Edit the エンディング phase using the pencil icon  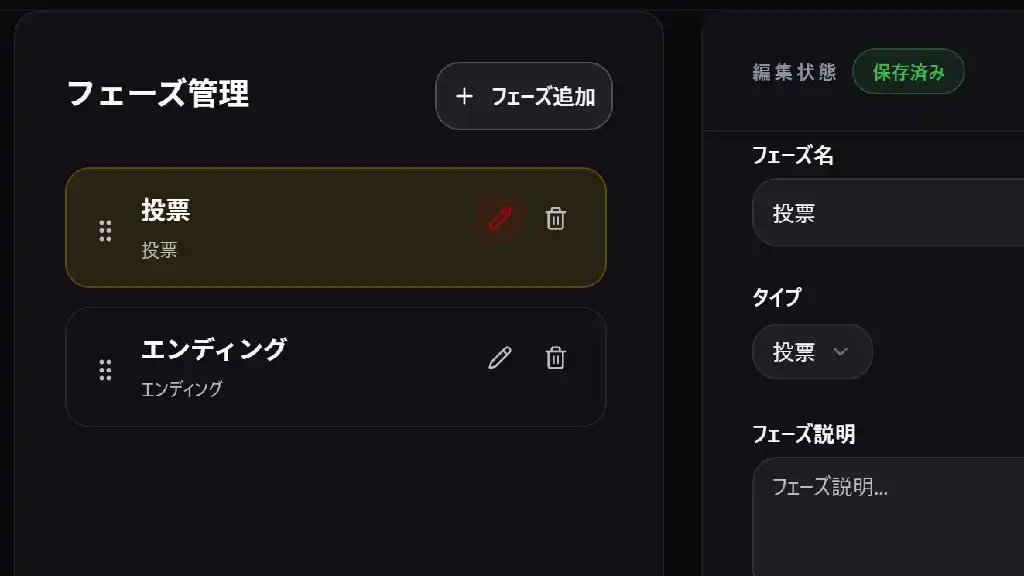[498, 355]
